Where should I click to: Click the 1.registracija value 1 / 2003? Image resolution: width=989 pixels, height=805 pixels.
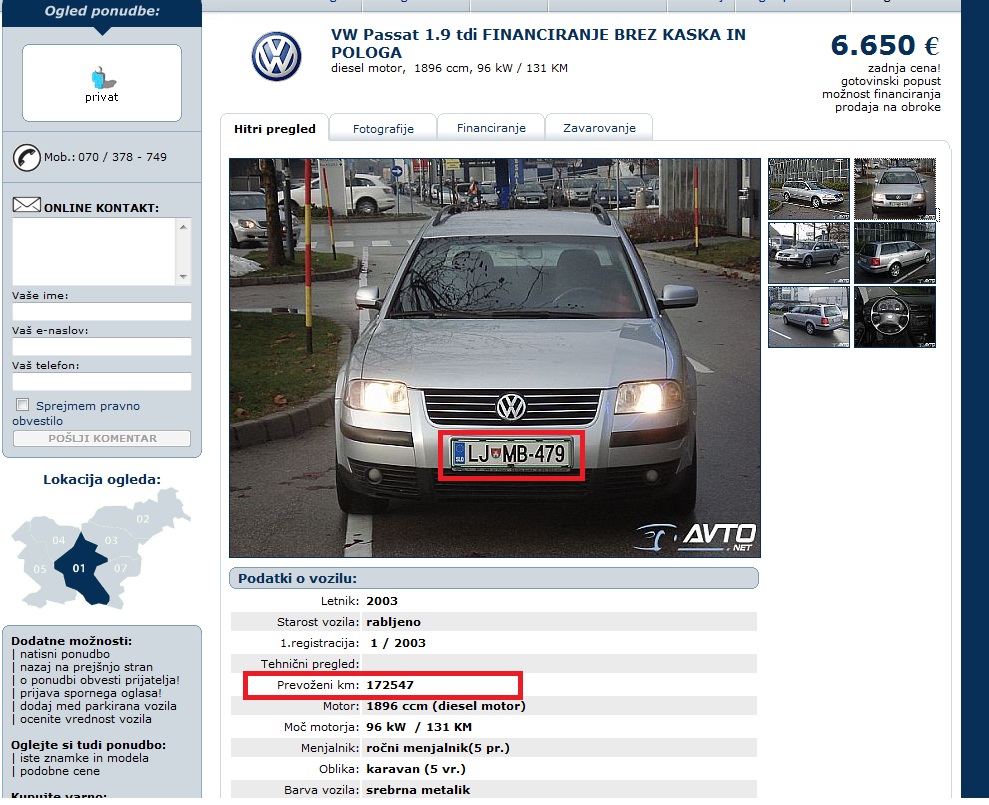(398, 643)
